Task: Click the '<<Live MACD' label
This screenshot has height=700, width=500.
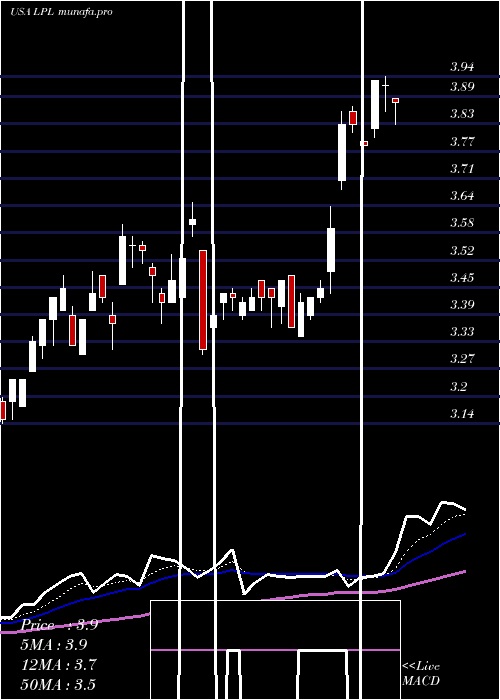Action: click(x=421, y=674)
